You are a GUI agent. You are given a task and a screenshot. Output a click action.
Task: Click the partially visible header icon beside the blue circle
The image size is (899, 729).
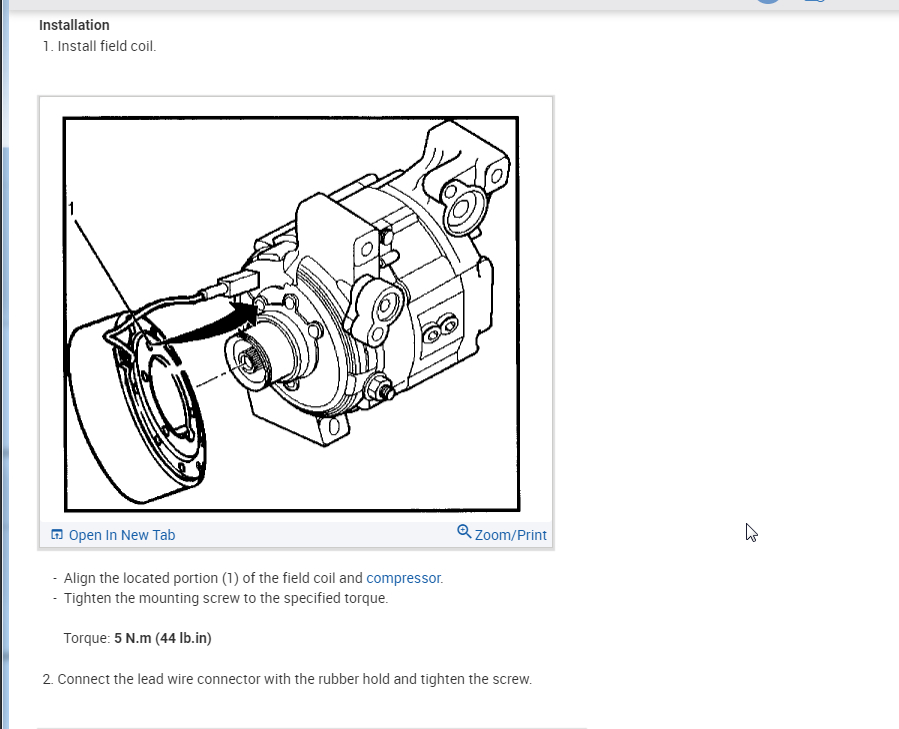coord(815,1)
